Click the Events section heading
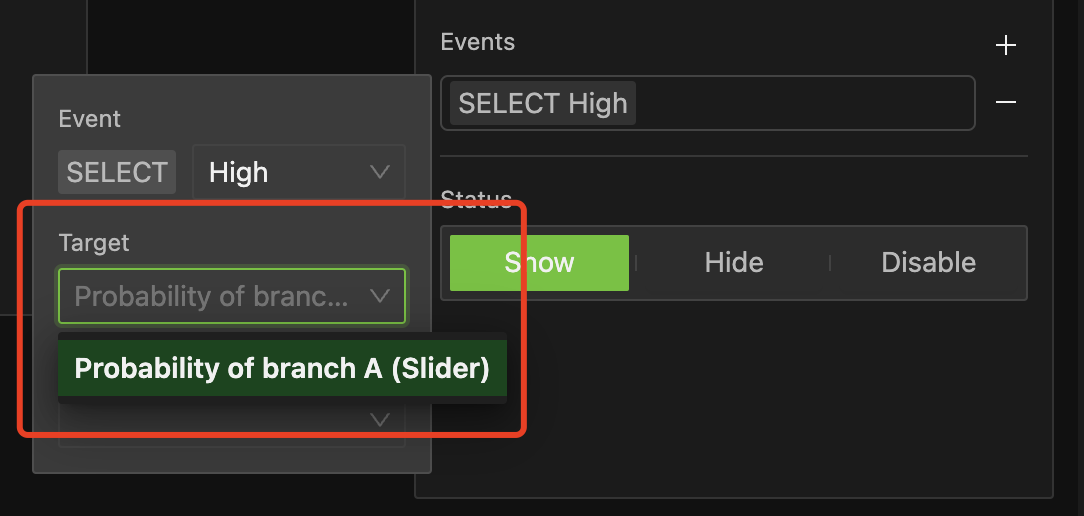The image size is (1084, 516). [478, 42]
